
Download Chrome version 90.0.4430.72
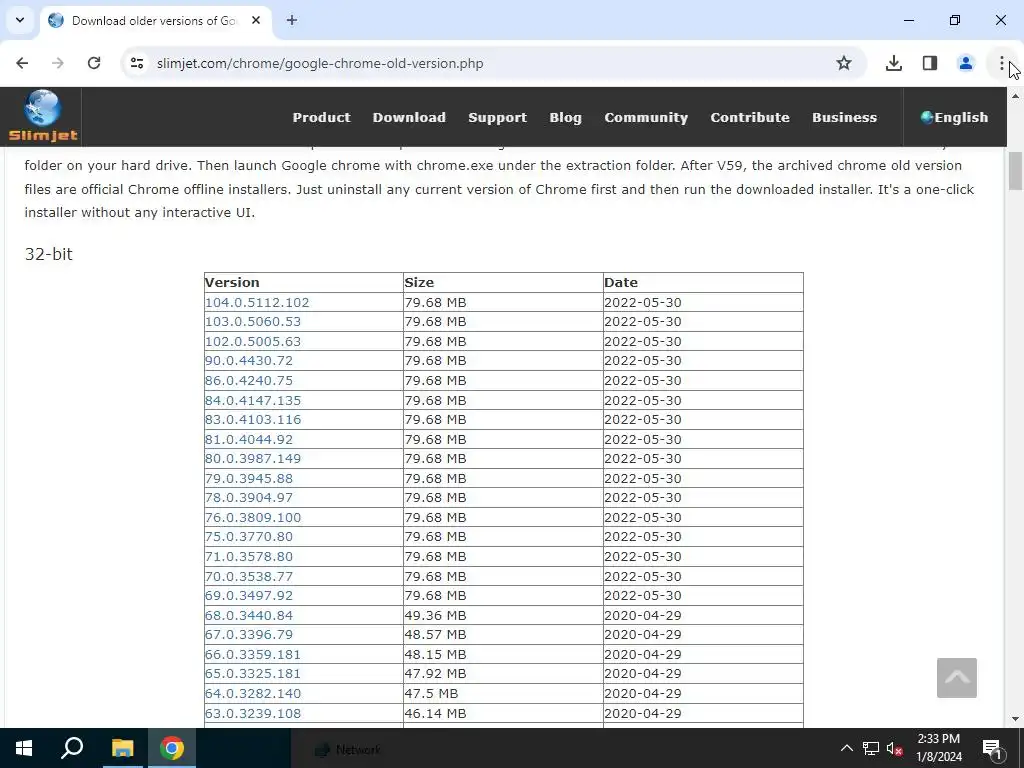click(249, 360)
